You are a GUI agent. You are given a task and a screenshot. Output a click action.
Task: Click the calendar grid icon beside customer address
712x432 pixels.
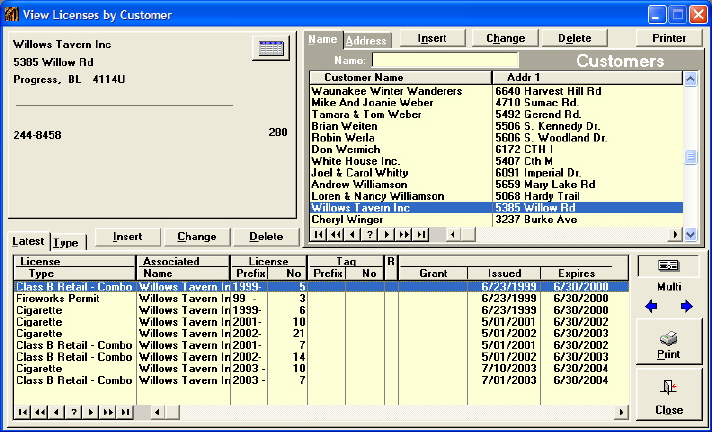[270, 48]
